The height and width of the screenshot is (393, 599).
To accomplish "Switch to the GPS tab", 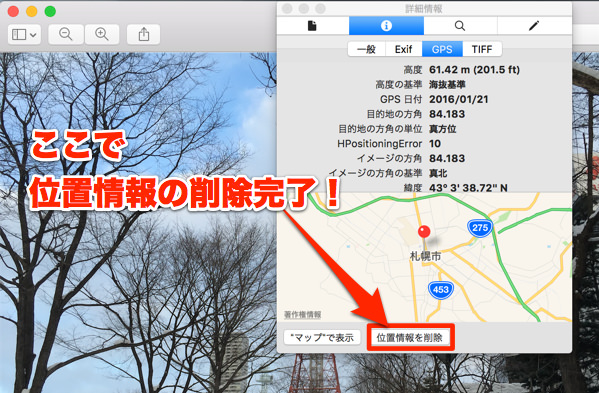I will coord(442,49).
